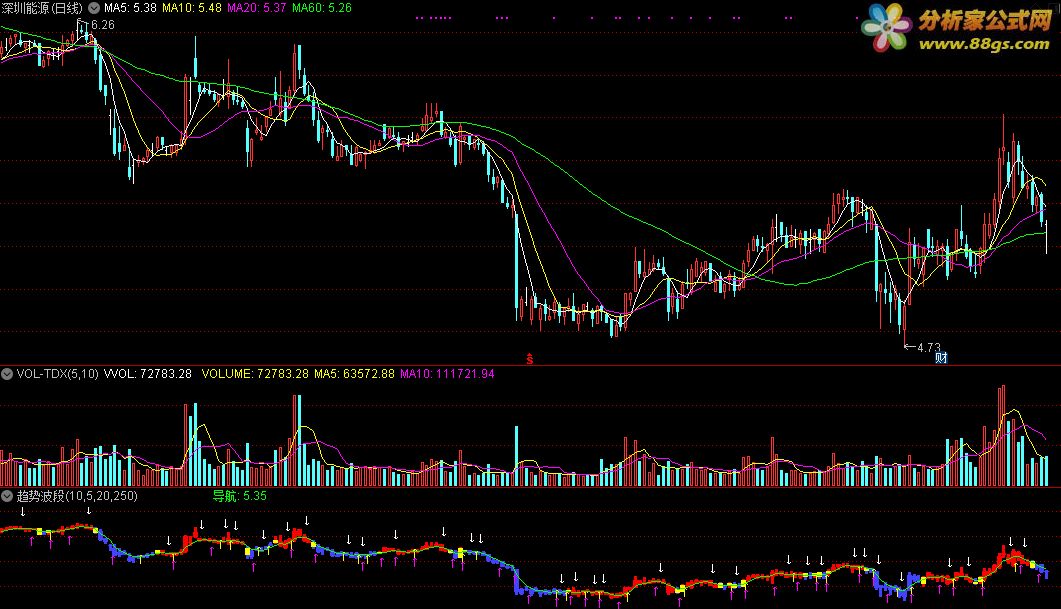
Task: Select the MA10: 5.48 label
Action: tap(191, 8)
